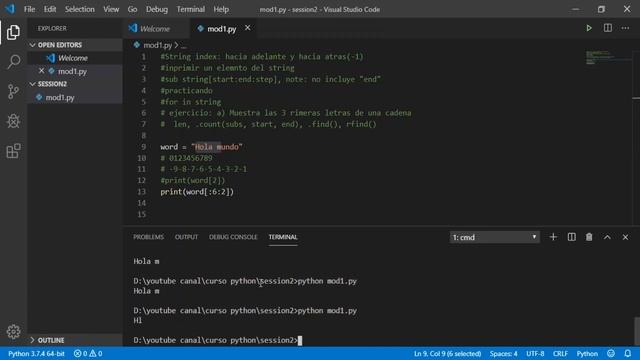This screenshot has height=360, width=640.
Task: Open the Edit menu
Action: click(x=50, y=9)
